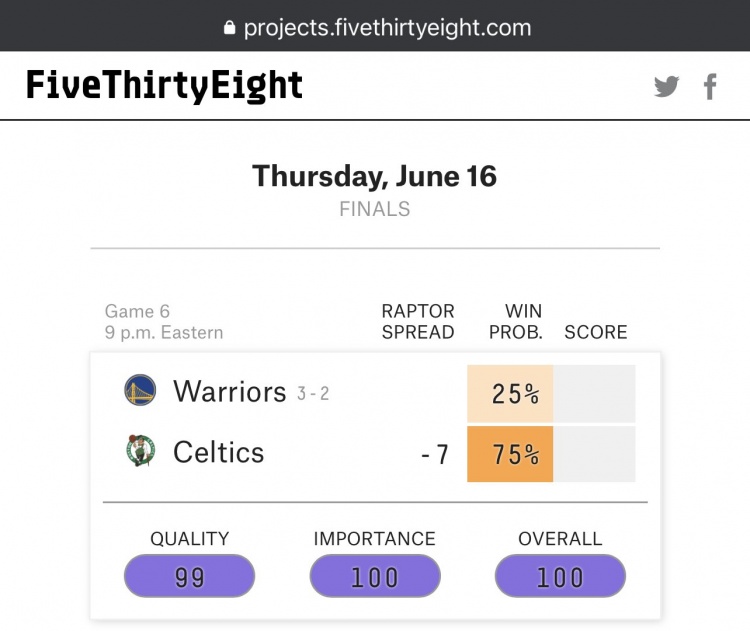Click the Thursday, June 16 date heading
The height and width of the screenshot is (631, 750).
coord(375,176)
